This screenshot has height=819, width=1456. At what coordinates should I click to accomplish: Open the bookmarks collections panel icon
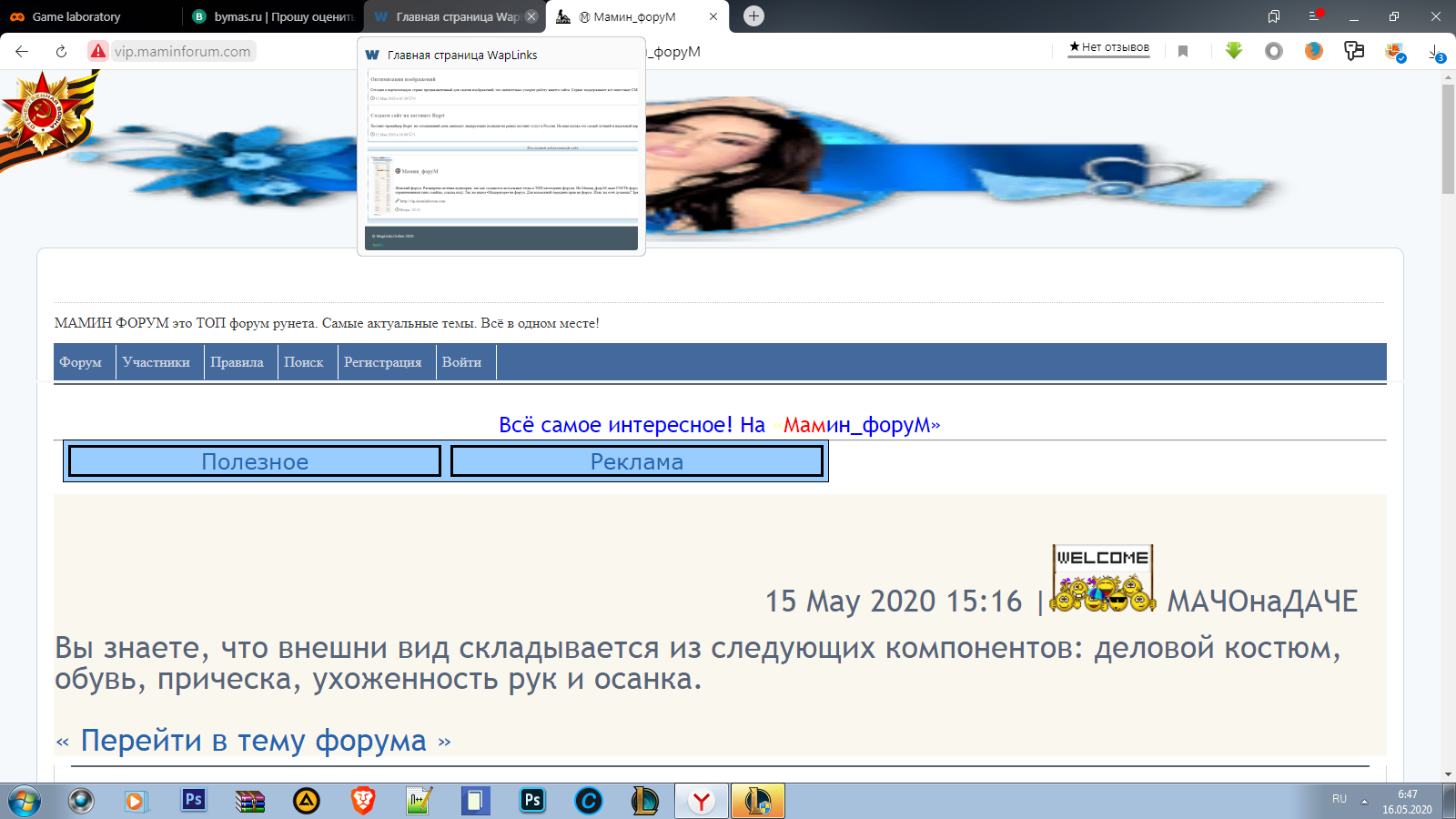point(1274,16)
